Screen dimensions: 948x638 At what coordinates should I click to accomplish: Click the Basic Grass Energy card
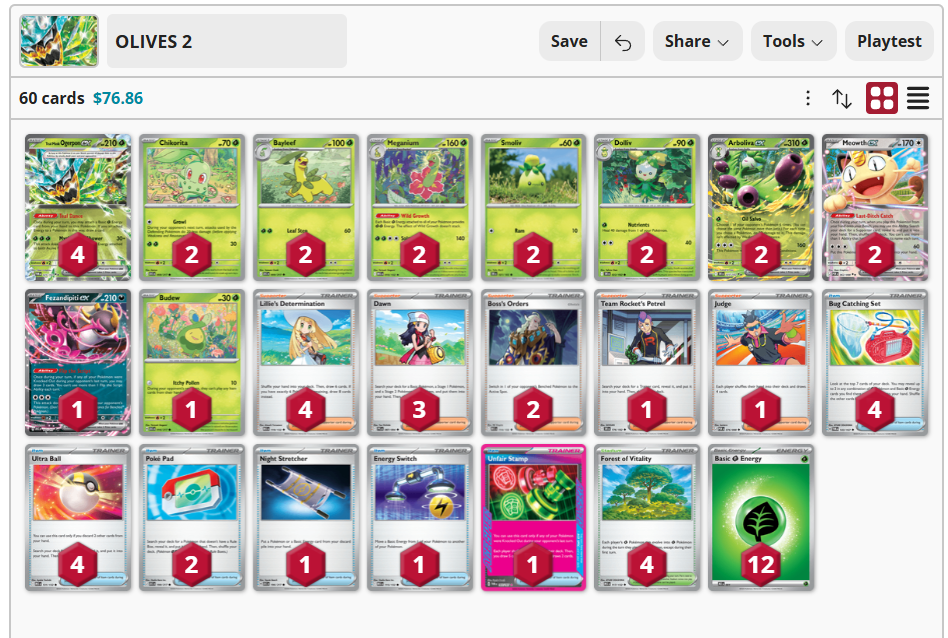click(761, 518)
